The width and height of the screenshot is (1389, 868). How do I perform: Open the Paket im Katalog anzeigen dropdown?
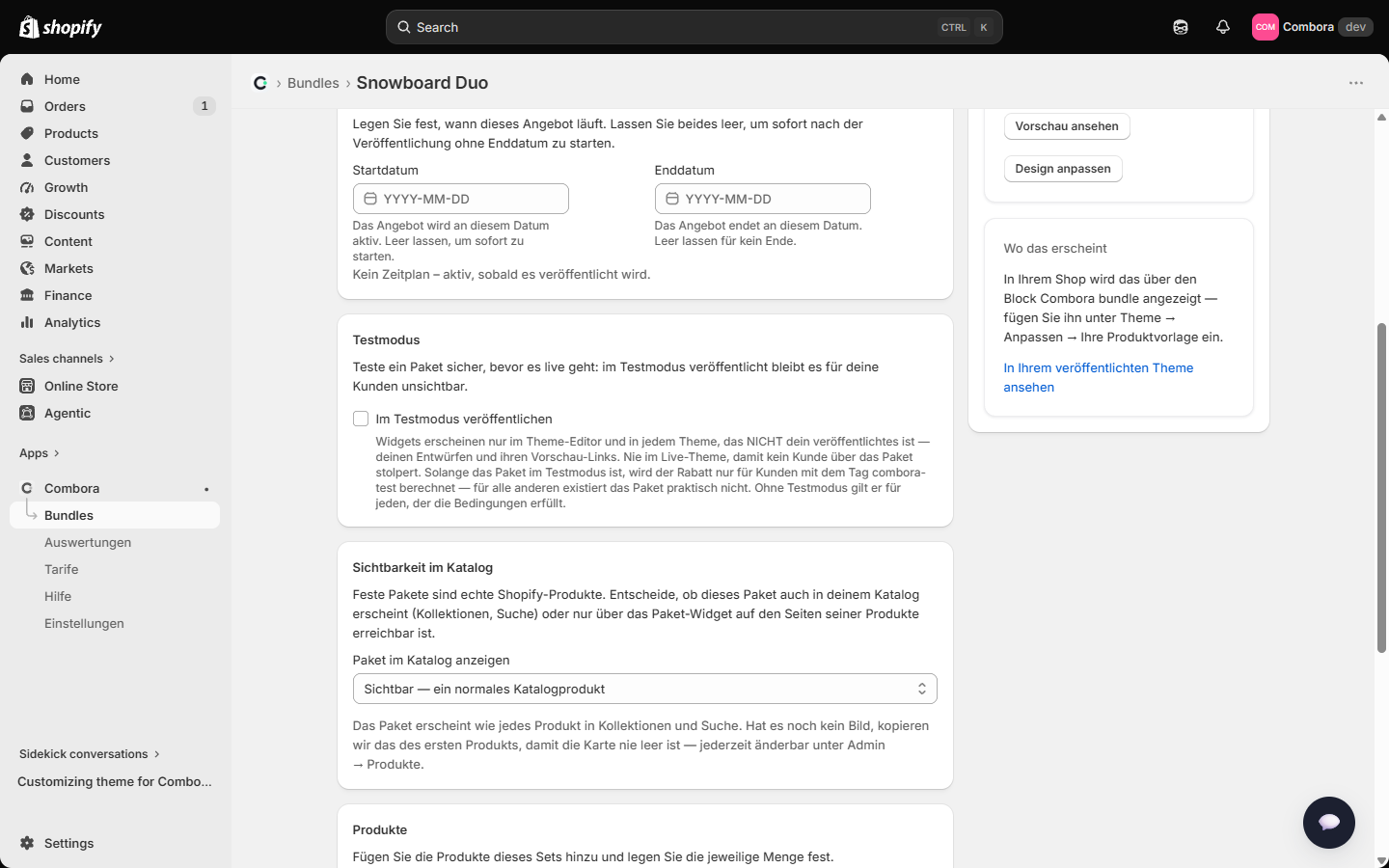pyautogui.click(x=645, y=689)
